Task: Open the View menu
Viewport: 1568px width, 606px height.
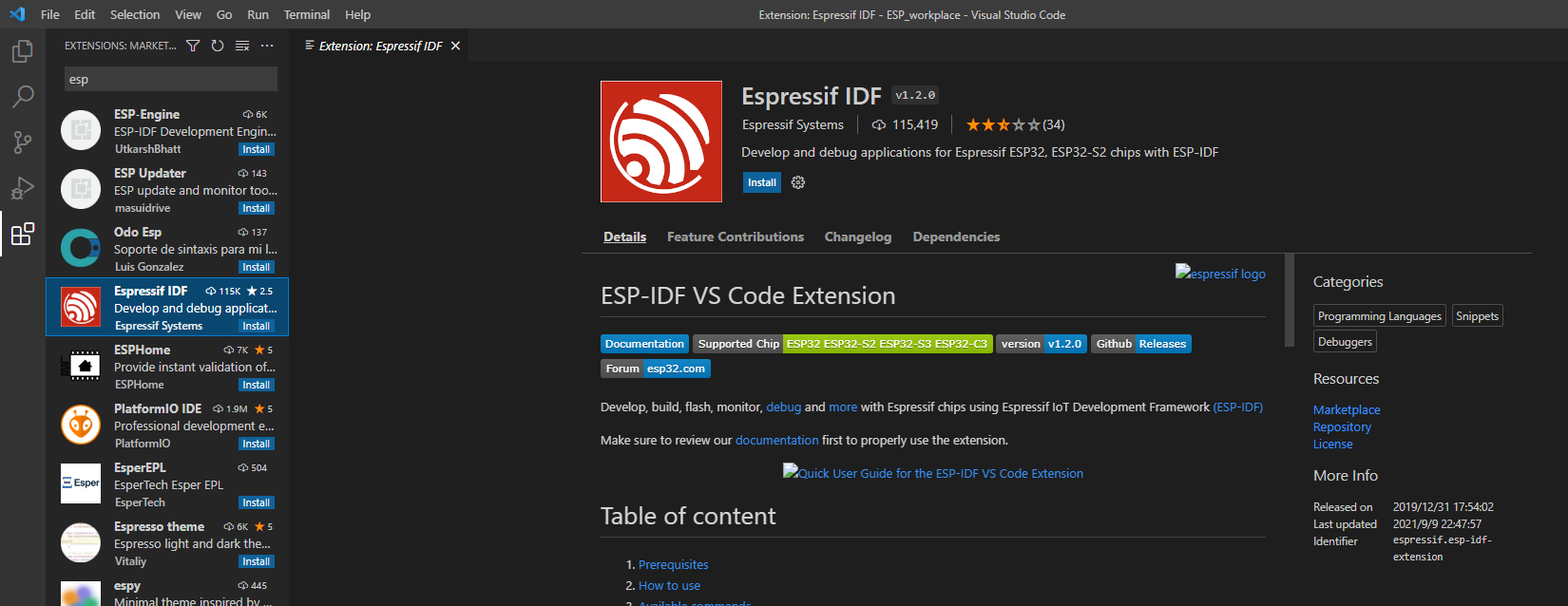Action: (x=188, y=14)
